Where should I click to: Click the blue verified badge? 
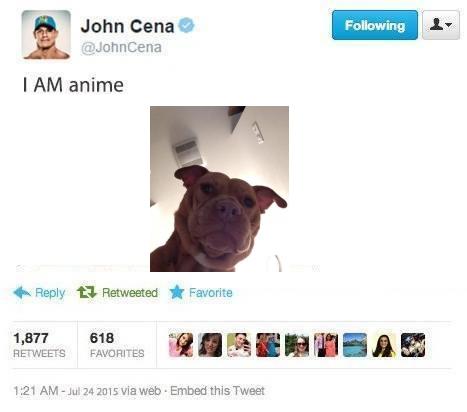[x=187, y=26]
